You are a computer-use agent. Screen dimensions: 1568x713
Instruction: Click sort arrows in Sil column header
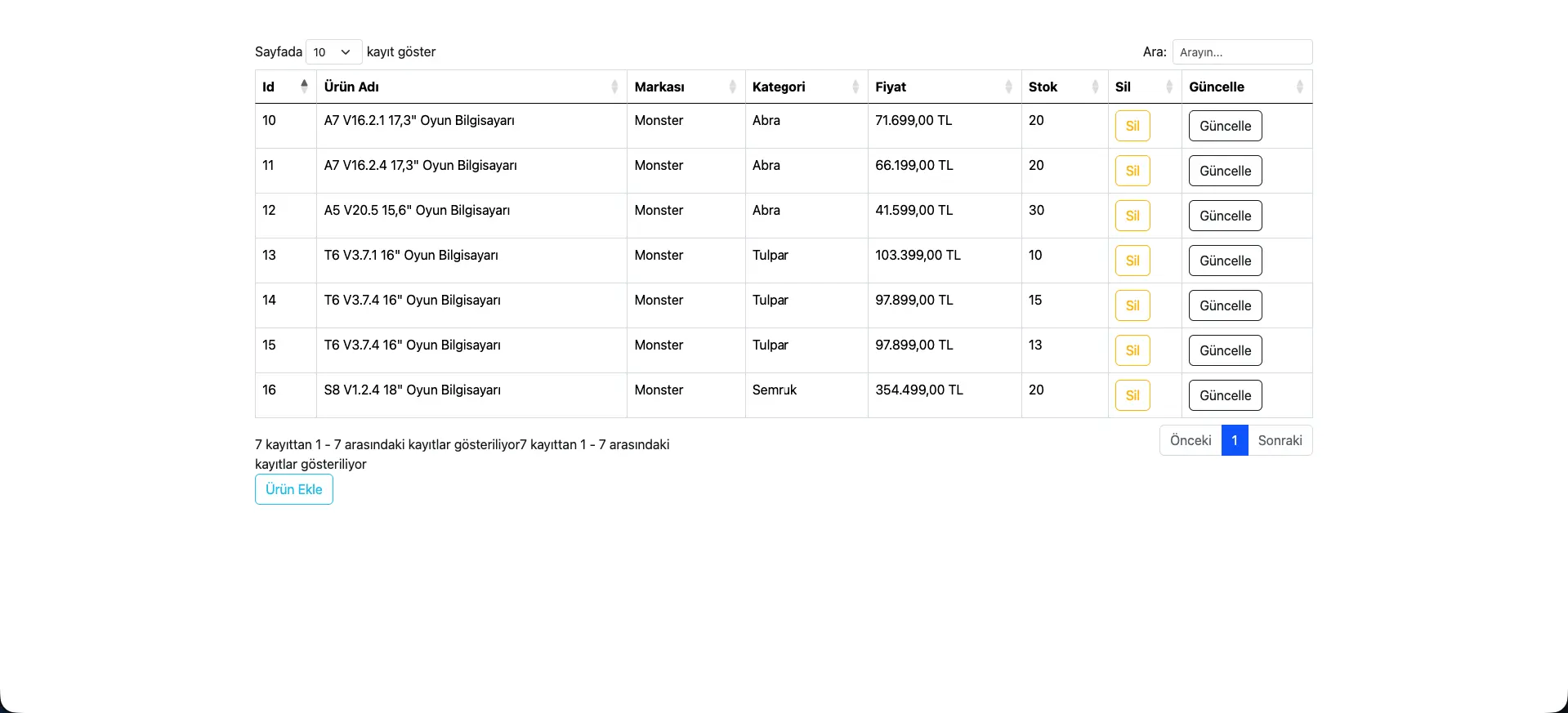tap(1168, 87)
